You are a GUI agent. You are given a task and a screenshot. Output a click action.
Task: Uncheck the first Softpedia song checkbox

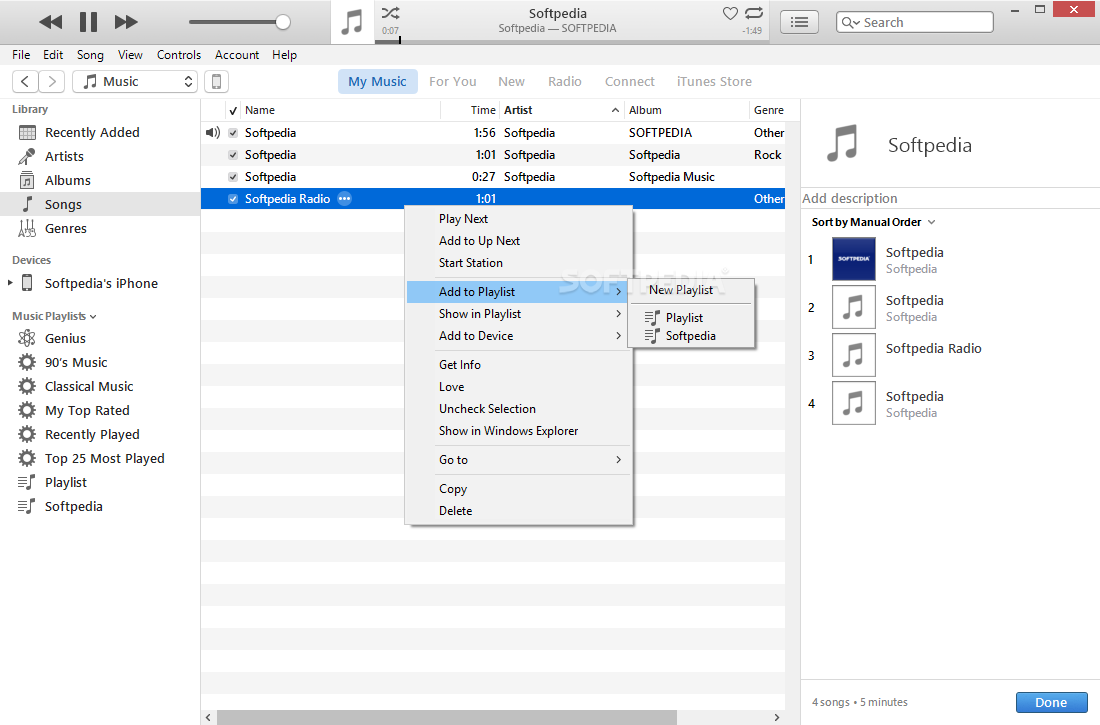click(233, 133)
